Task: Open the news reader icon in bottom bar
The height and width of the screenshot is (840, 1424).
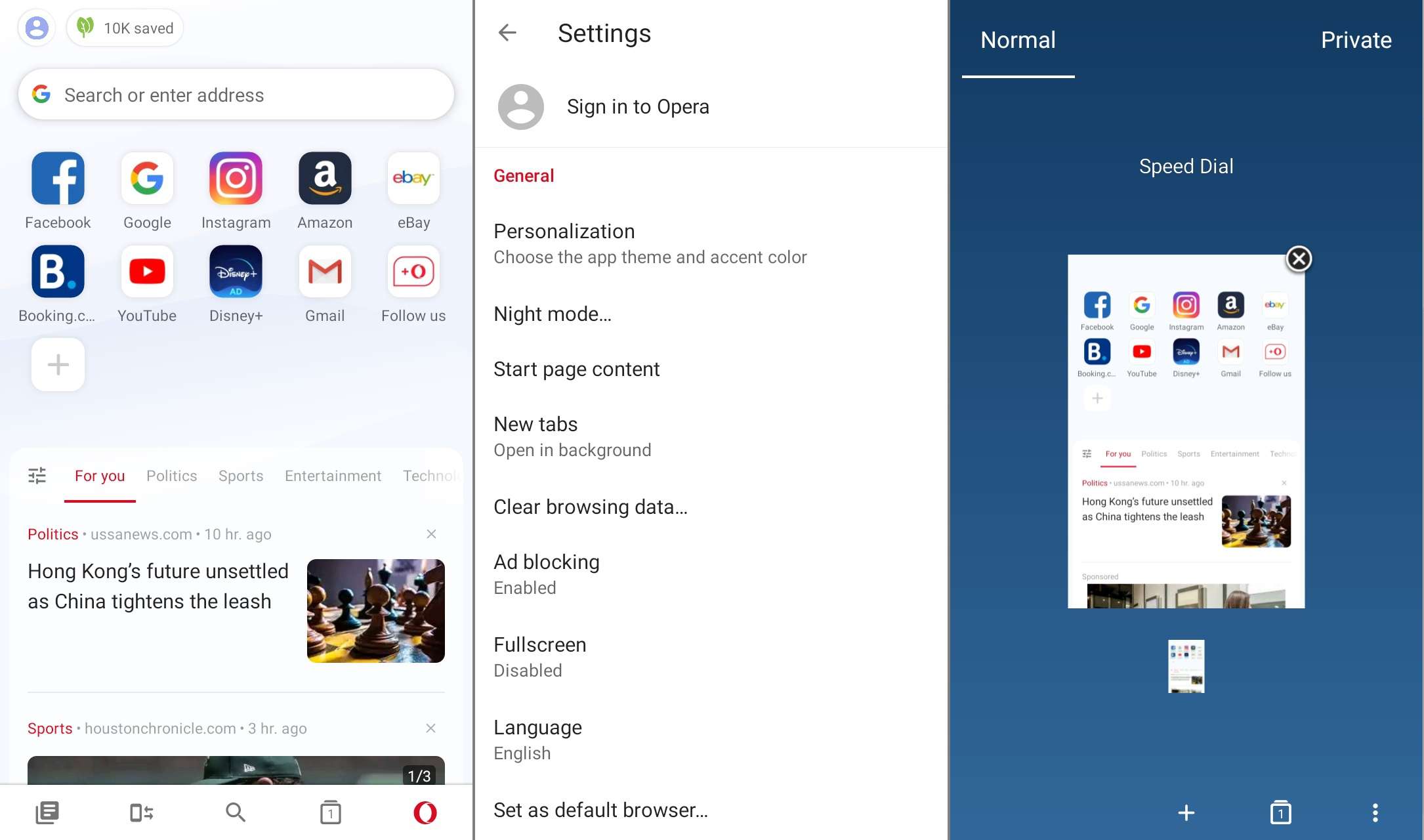Action: coord(47,812)
